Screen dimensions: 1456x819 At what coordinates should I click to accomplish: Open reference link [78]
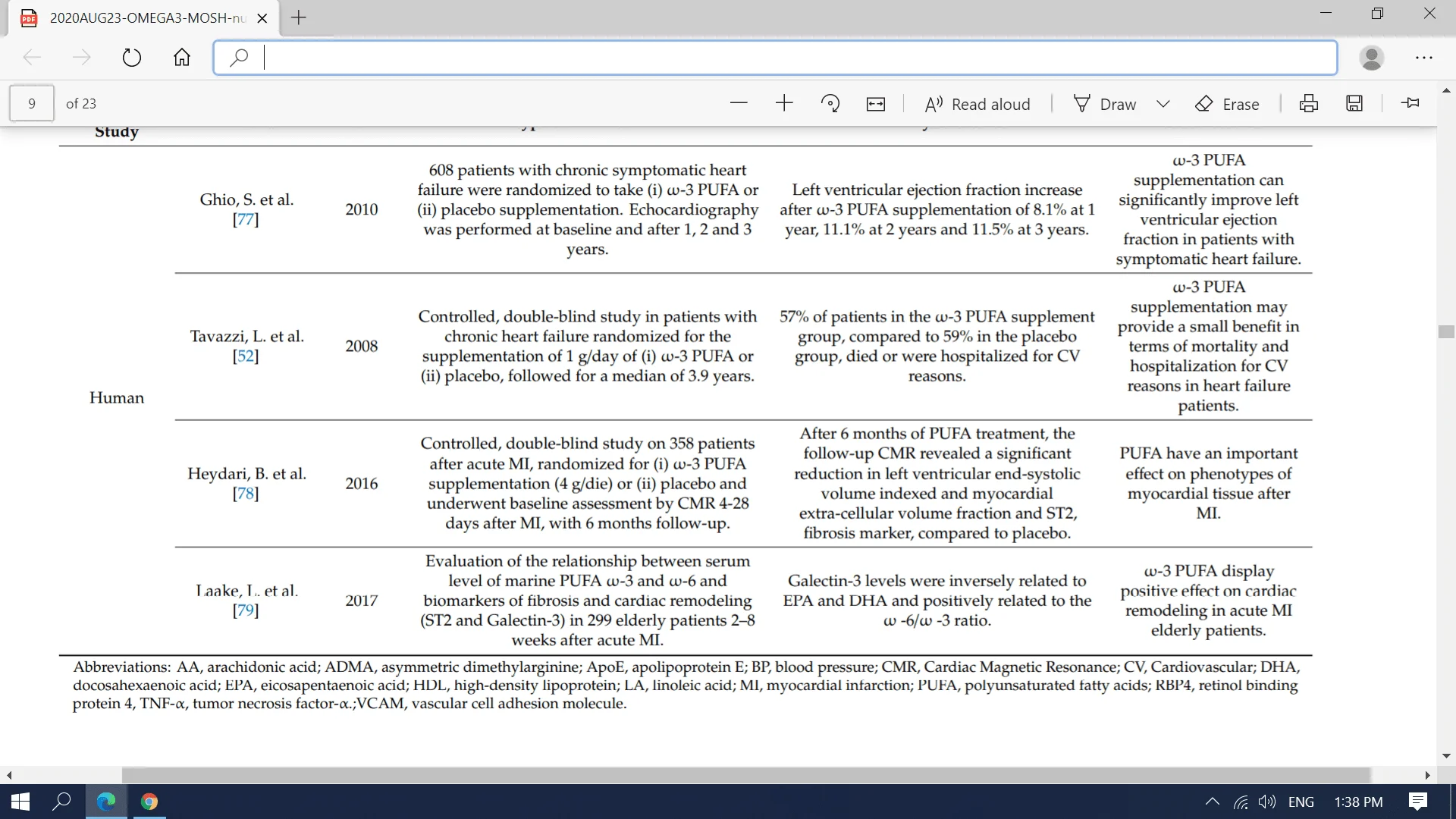pos(246,493)
